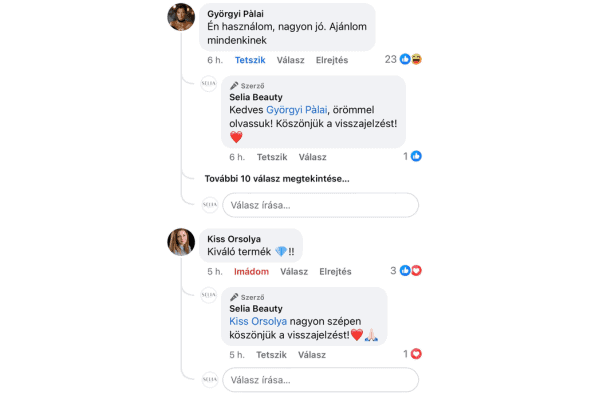The image size is (600, 400).
Task: Click reaction icons on Györgyi Pàlai's comment
Action: point(410,60)
